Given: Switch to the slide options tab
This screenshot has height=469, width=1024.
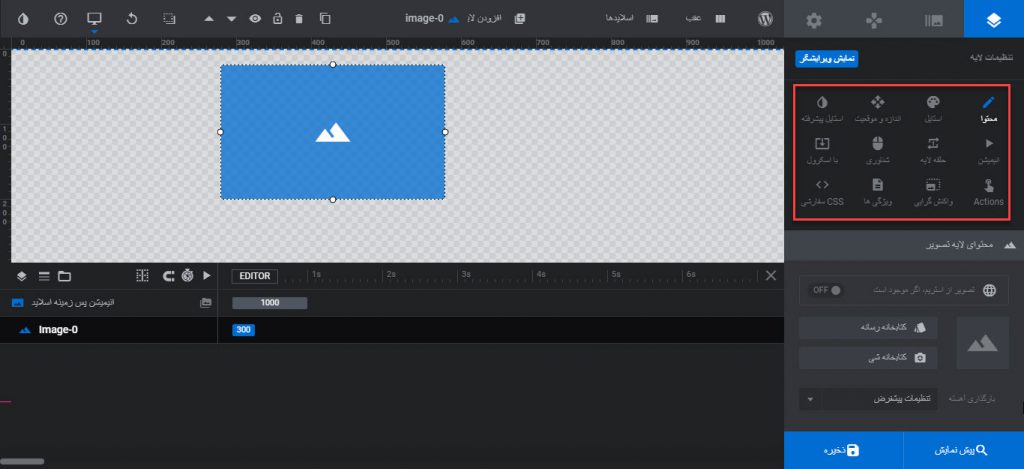Looking at the screenshot, I should [934, 20].
